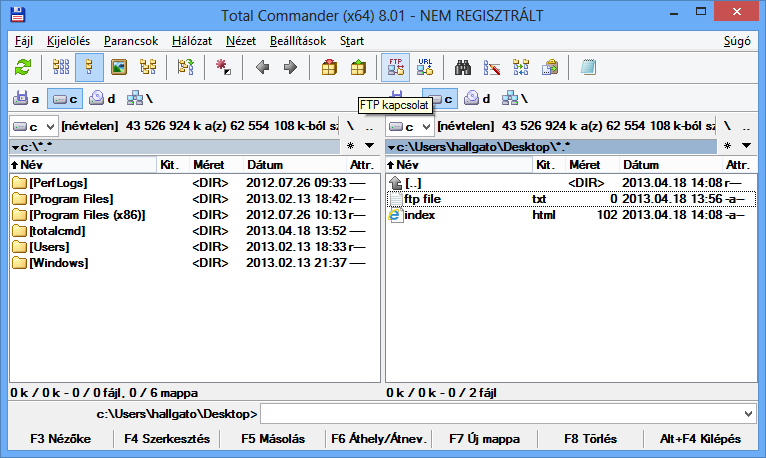This screenshot has height=458, width=766.
Task: Open the Súgó help menu
Action: pyautogui.click(x=737, y=41)
